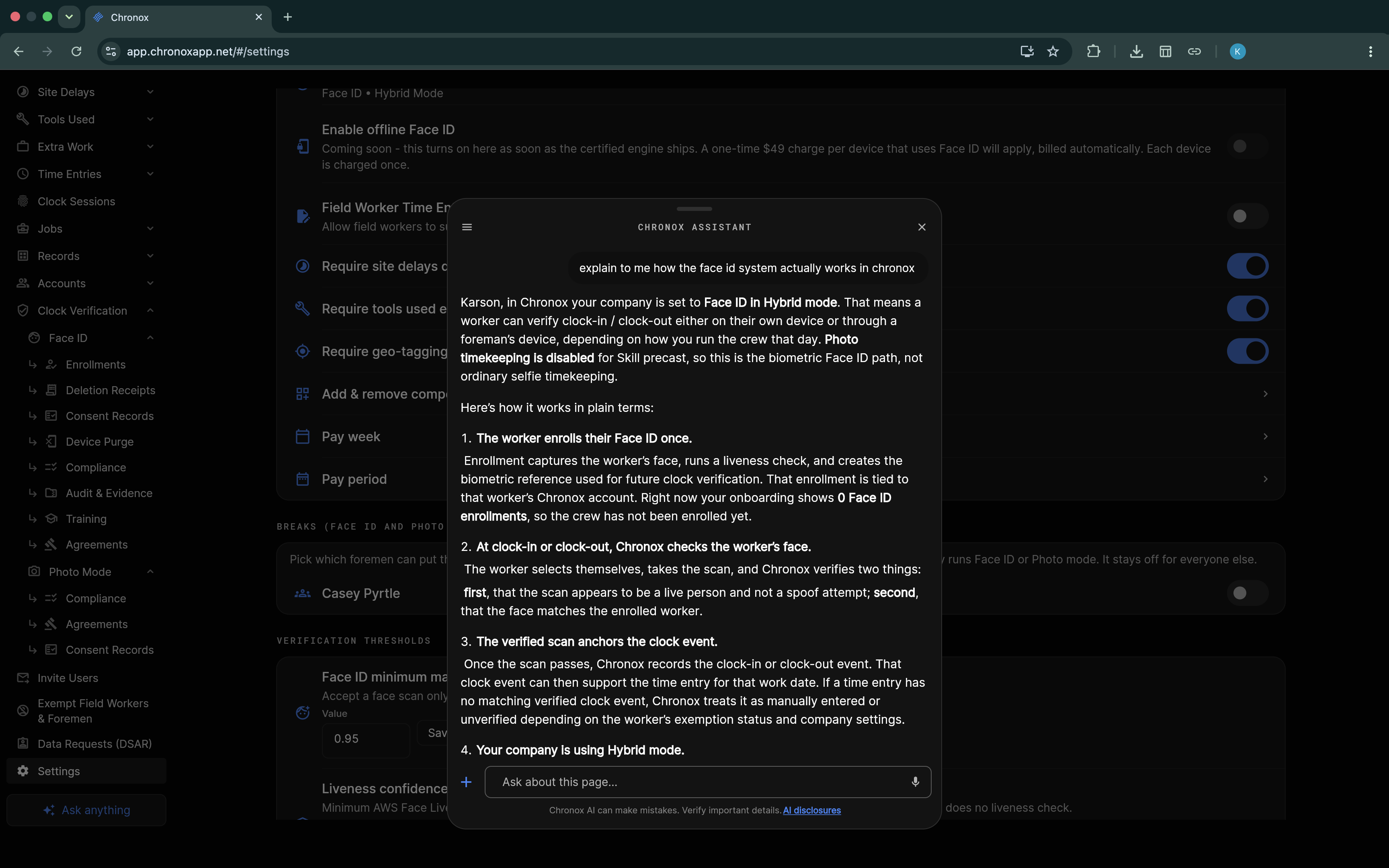Screen dimensions: 1389x868
Task: Expand the Jobs chevron
Action: point(150,229)
